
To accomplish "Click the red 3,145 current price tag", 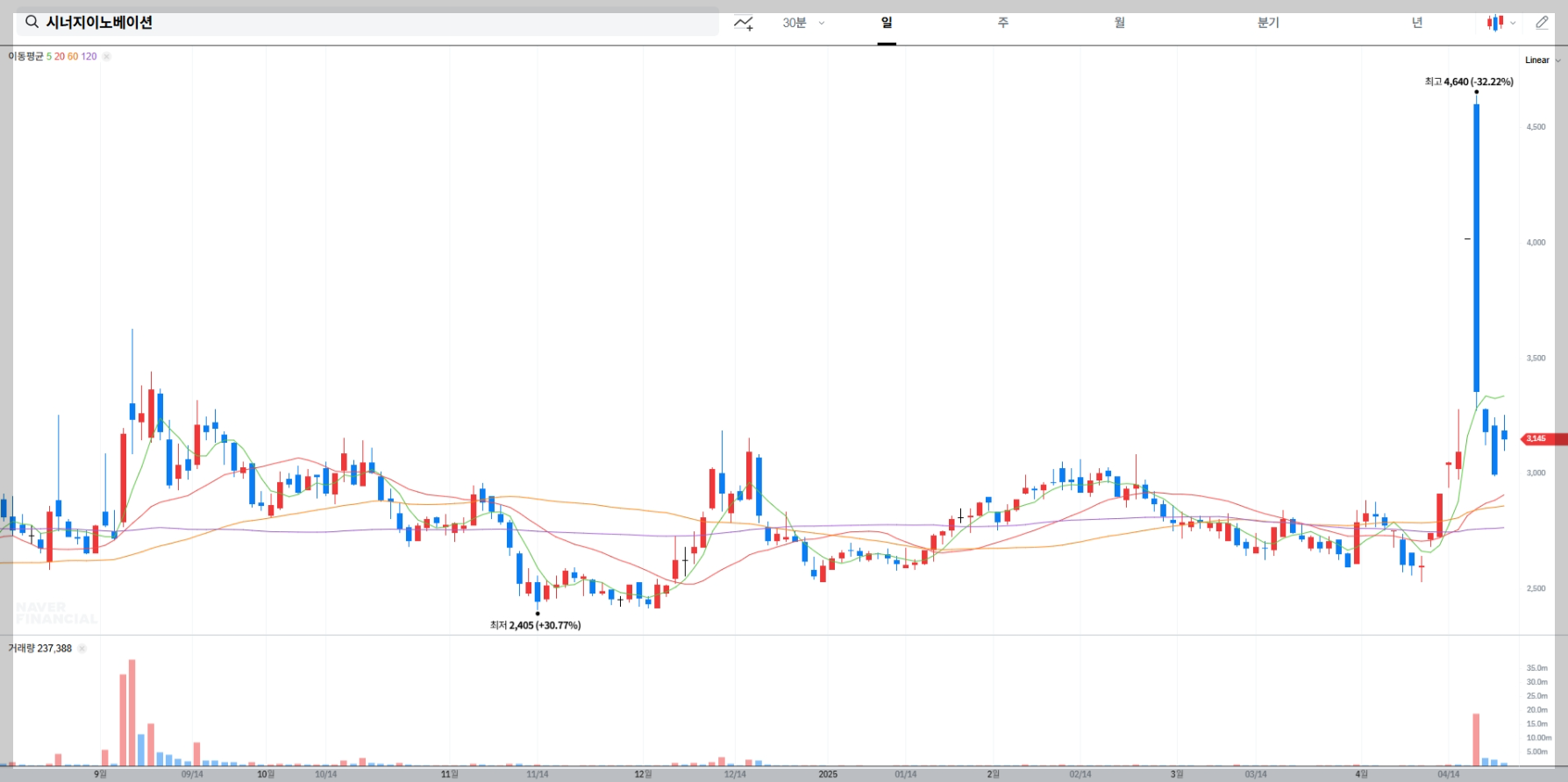I will click(1543, 438).
